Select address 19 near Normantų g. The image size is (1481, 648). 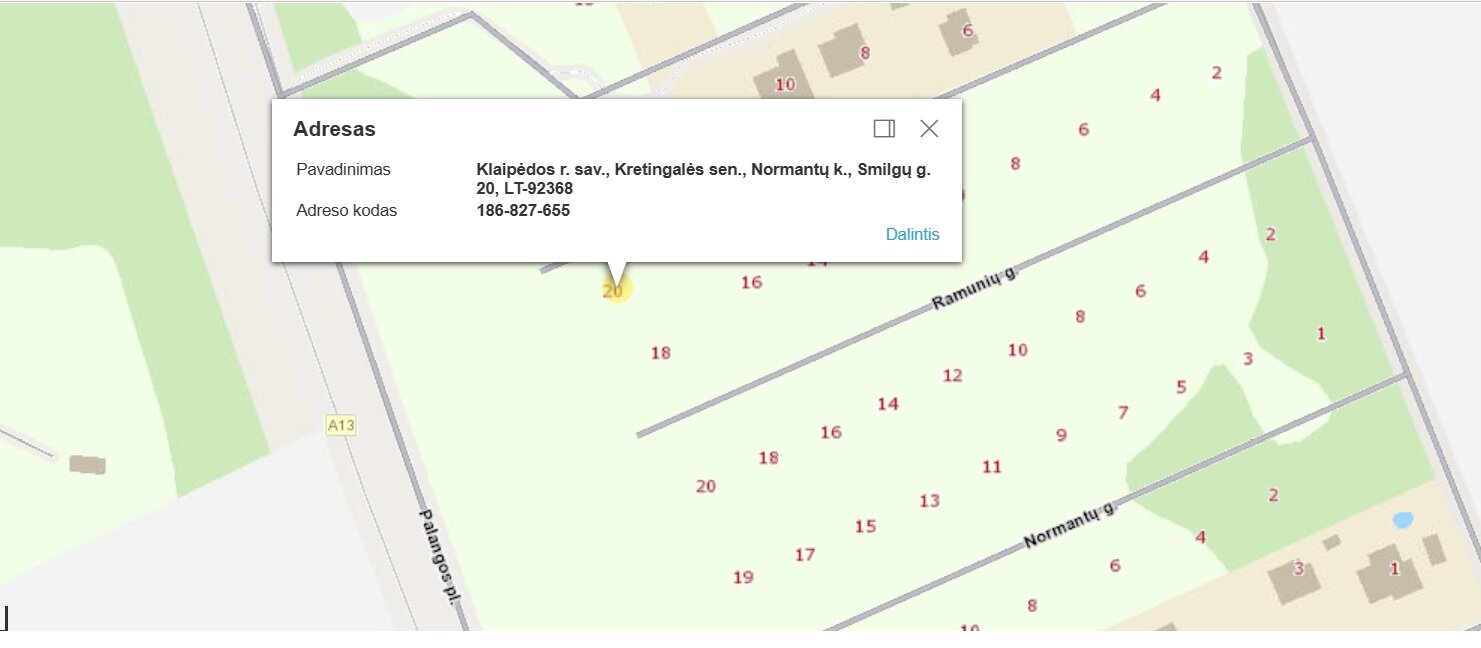742,577
